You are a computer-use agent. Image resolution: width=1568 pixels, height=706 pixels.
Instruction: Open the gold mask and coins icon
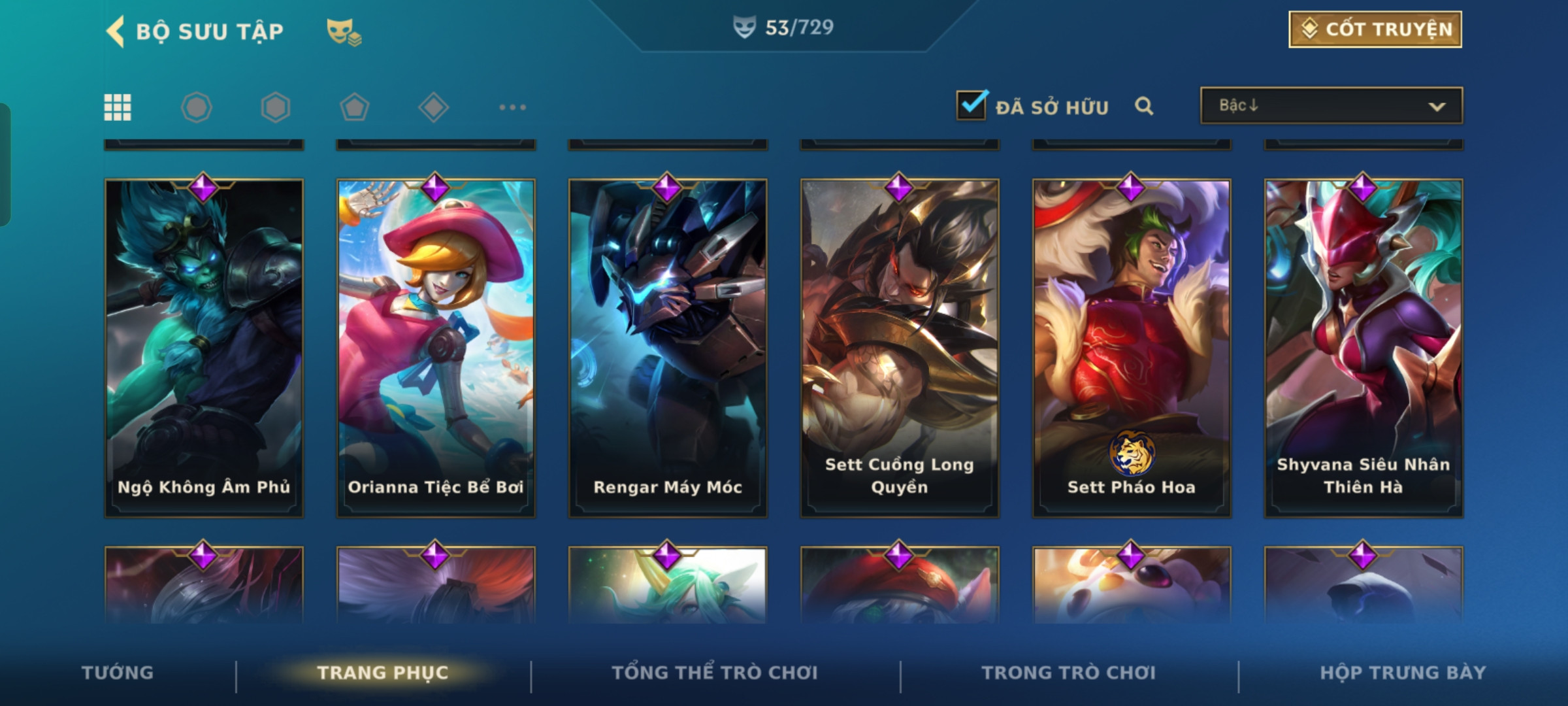pyautogui.click(x=344, y=31)
